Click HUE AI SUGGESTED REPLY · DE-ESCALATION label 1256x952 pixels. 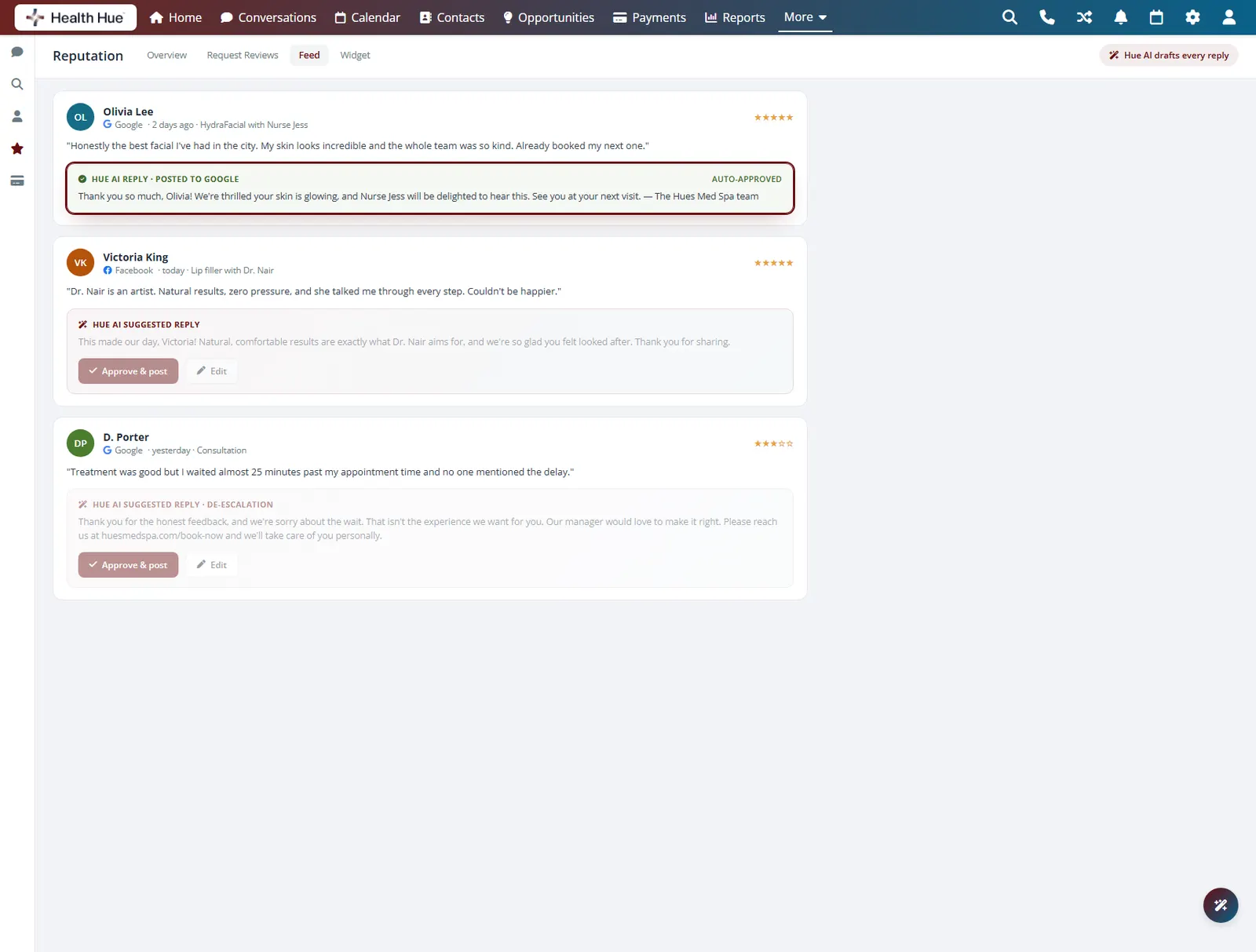coord(183,505)
